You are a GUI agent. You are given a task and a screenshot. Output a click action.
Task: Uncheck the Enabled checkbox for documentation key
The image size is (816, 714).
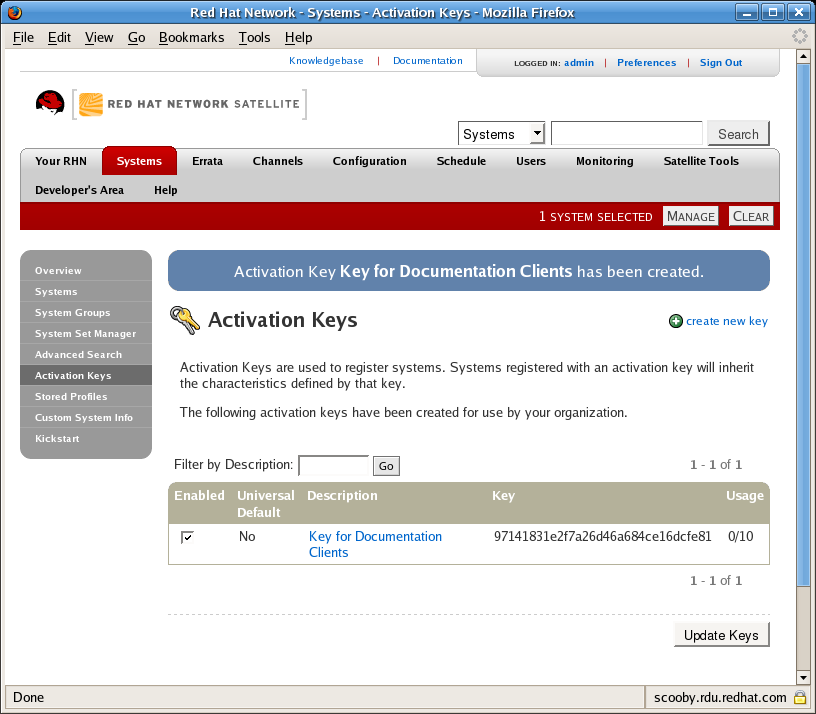click(x=187, y=537)
